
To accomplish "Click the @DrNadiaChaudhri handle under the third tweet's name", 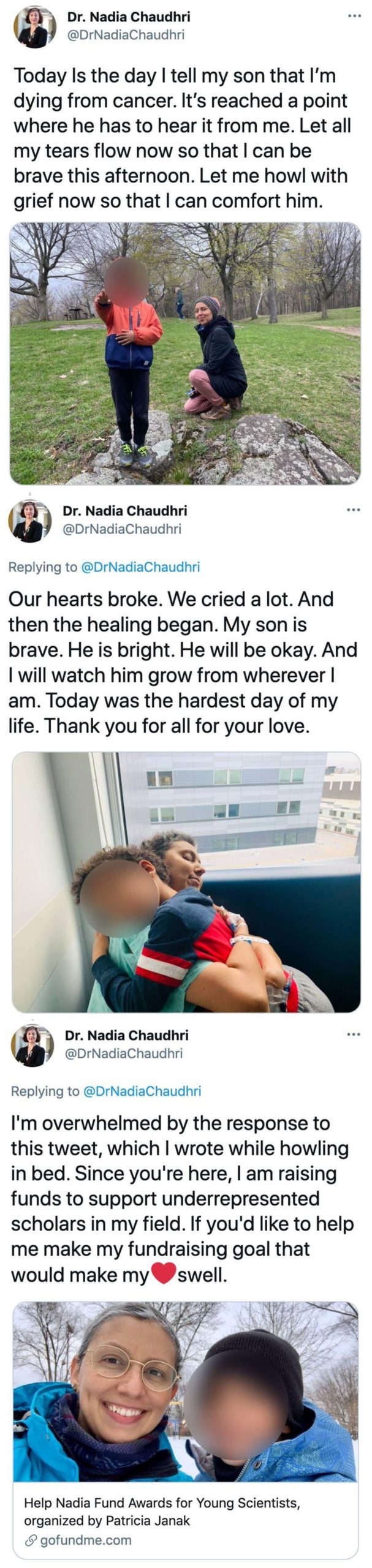I will (124, 1053).
